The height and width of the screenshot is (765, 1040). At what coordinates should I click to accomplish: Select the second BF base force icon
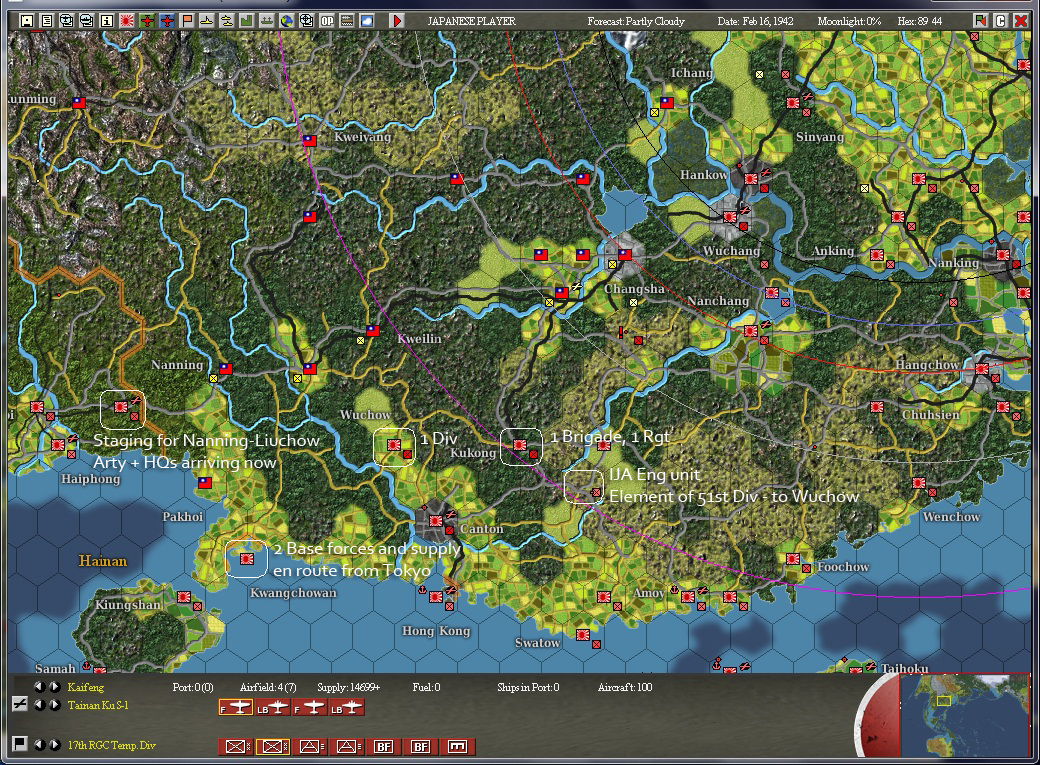[x=421, y=746]
